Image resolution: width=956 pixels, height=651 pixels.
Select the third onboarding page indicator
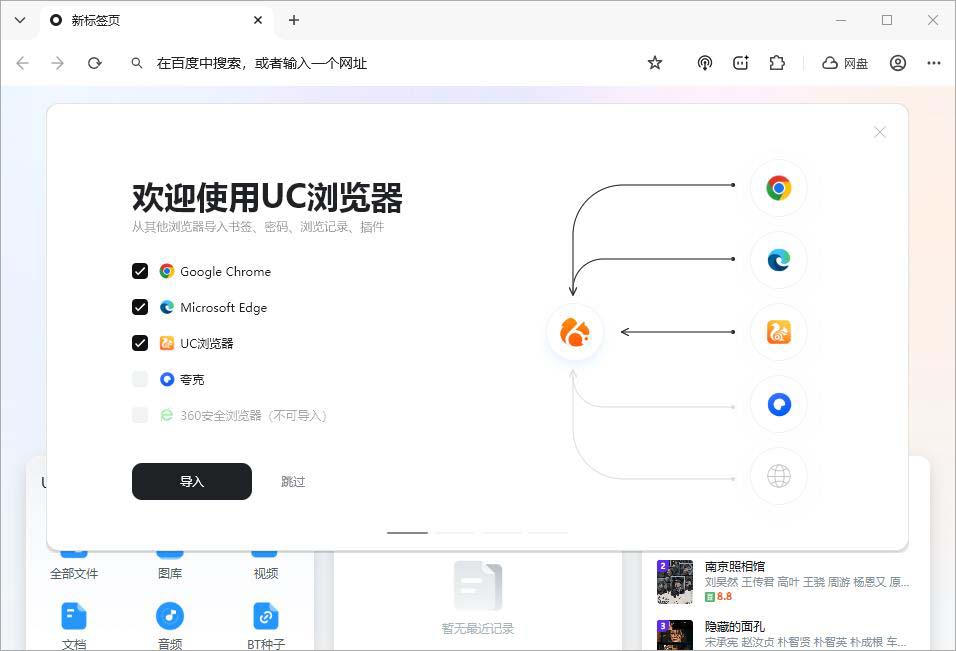click(x=502, y=533)
